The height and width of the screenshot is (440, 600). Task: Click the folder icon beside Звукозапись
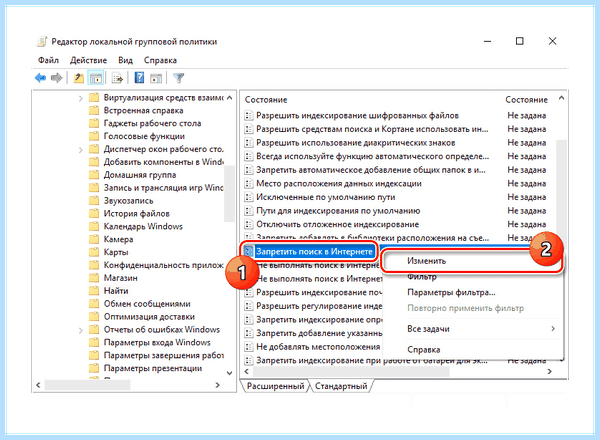click(94, 200)
